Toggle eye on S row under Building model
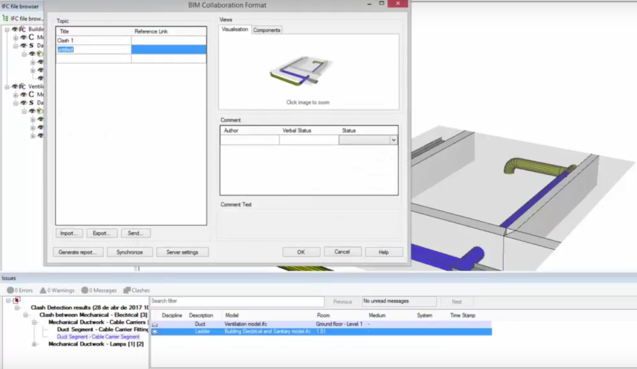637x369 pixels. (x=23, y=46)
